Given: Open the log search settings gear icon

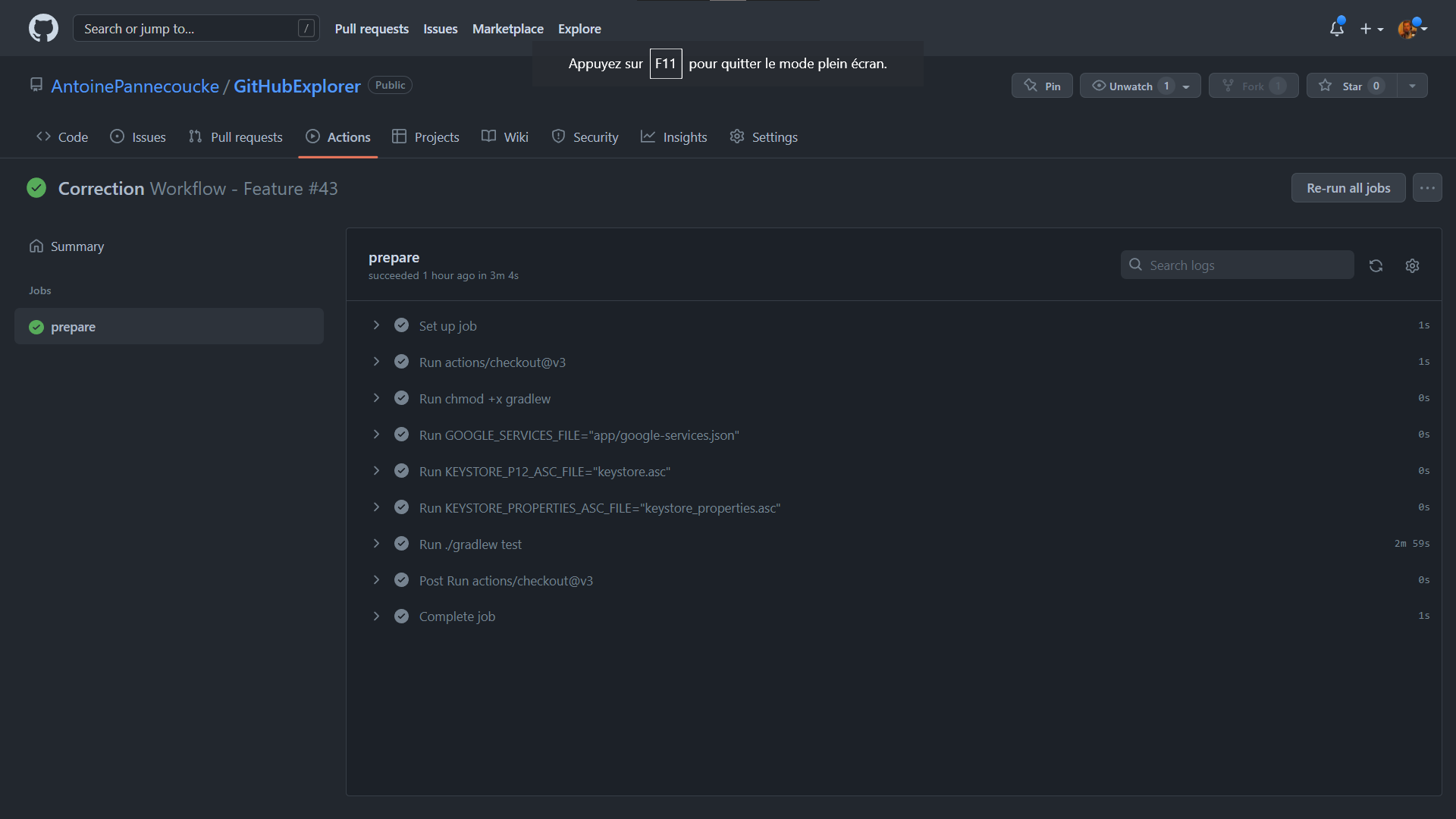Looking at the screenshot, I should [1411, 265].
